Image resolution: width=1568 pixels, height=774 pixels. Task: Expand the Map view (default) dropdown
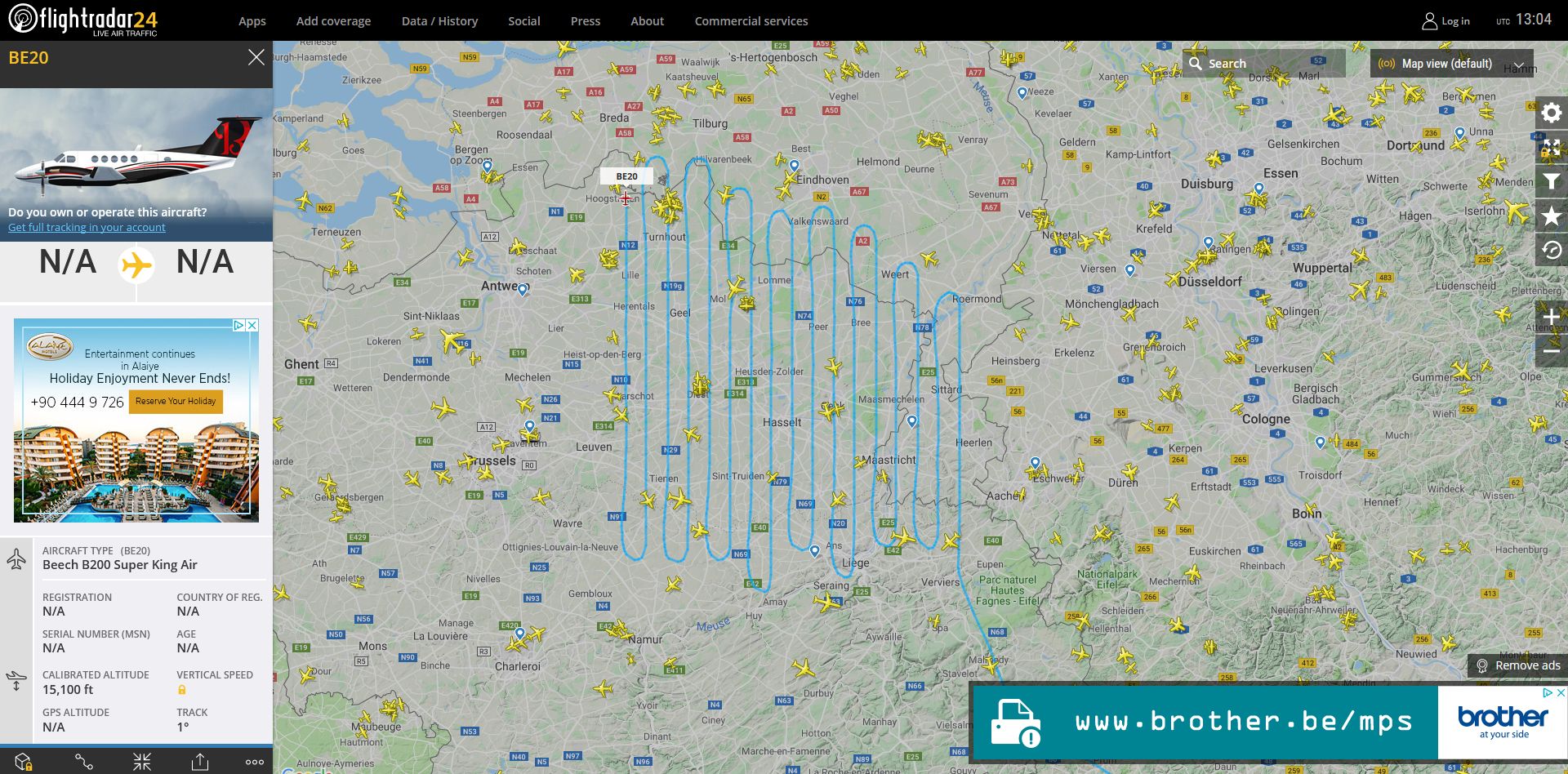tap(1451, 64)
